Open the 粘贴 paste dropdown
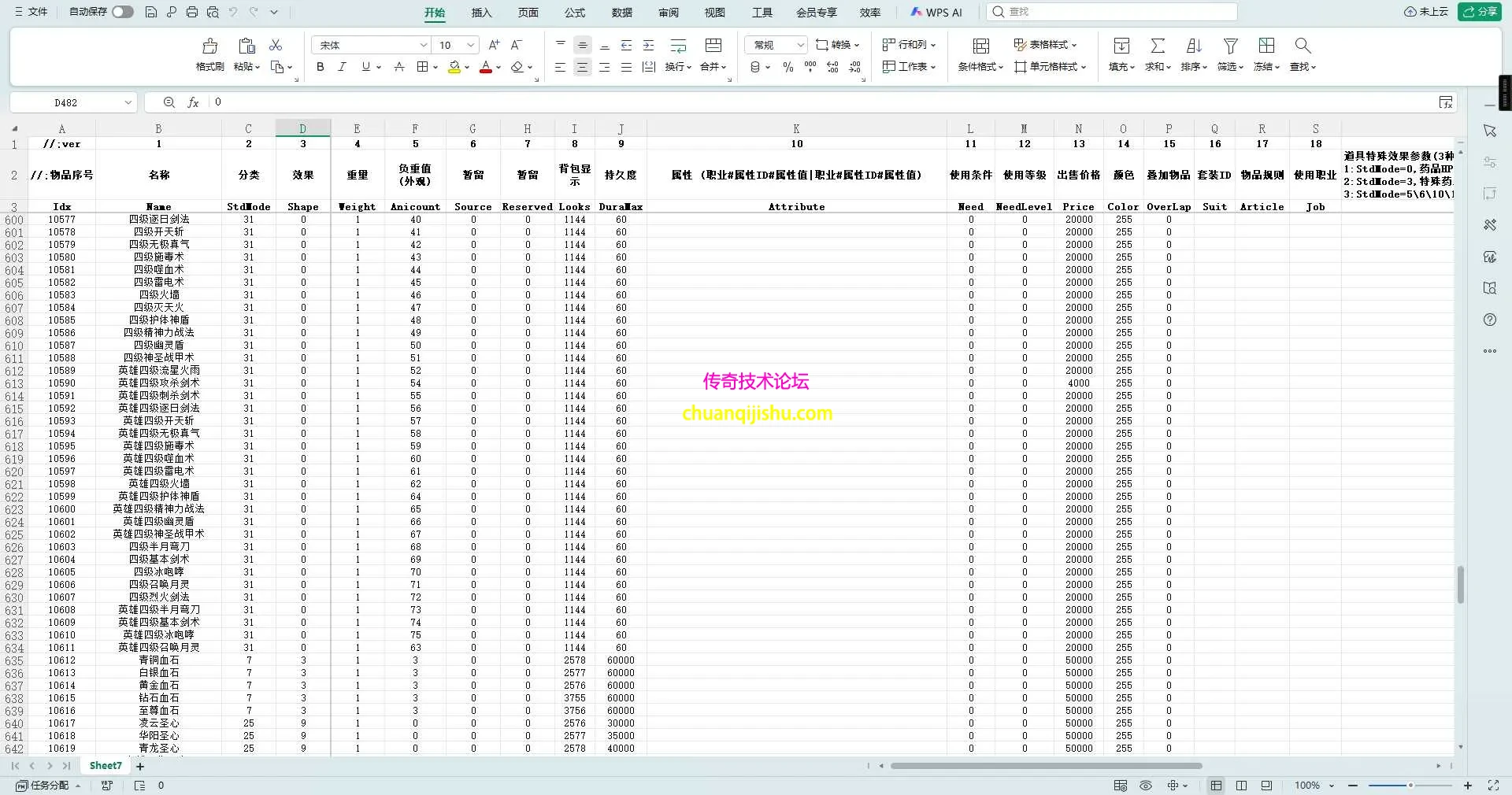The width and height of the screenshot is (1512, 795). pos(246,67)
